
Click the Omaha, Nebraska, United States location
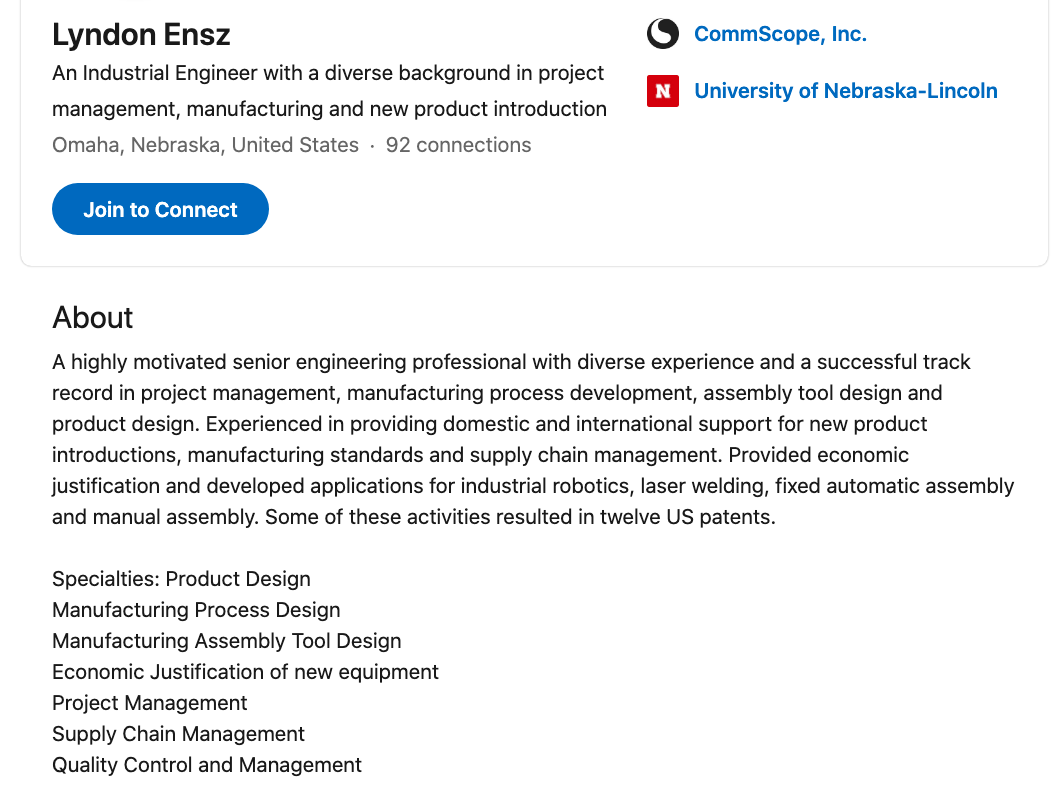[205, 145]
